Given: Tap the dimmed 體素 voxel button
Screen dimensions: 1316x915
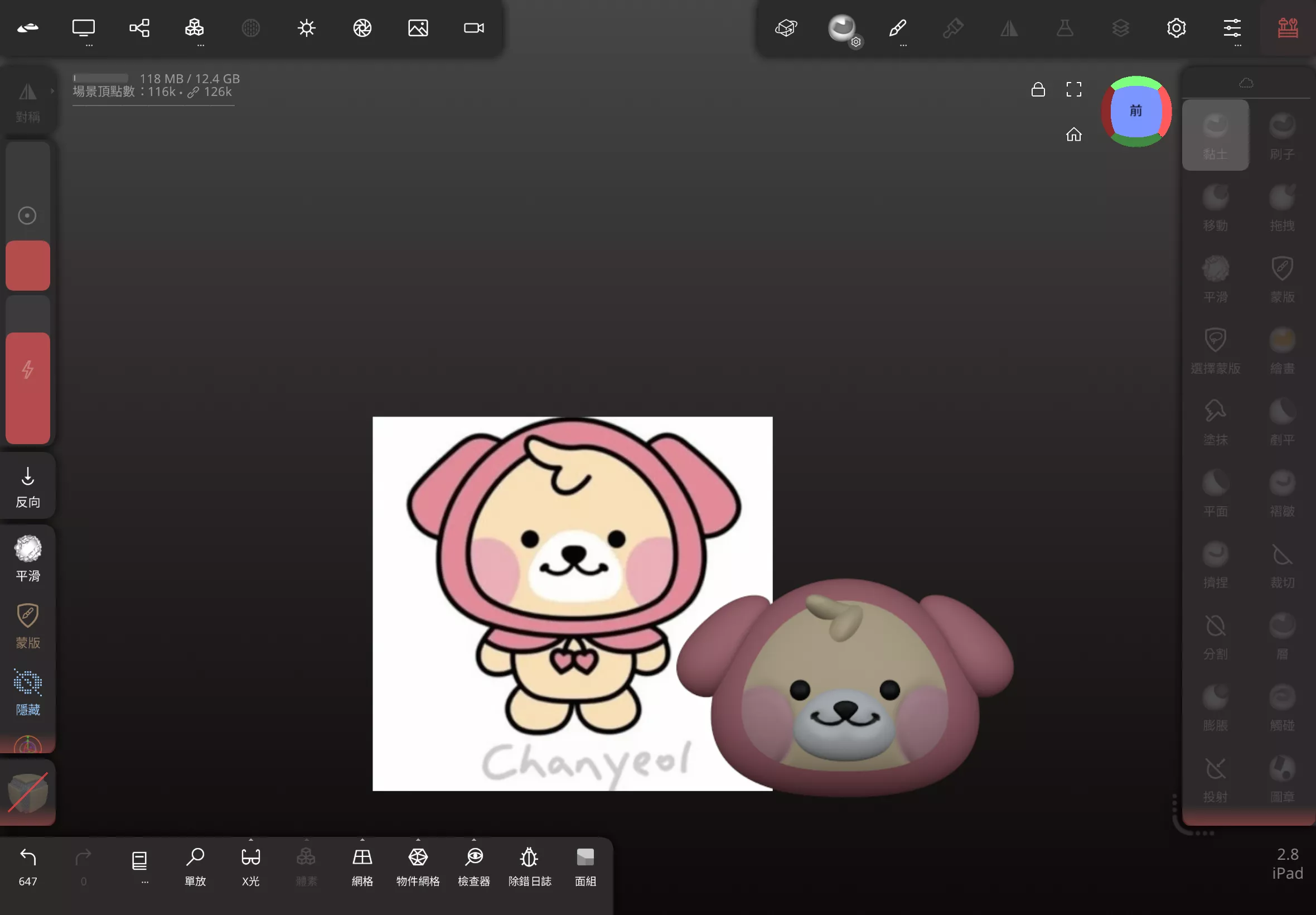Looking at the screenshot, I should [307, 866].
